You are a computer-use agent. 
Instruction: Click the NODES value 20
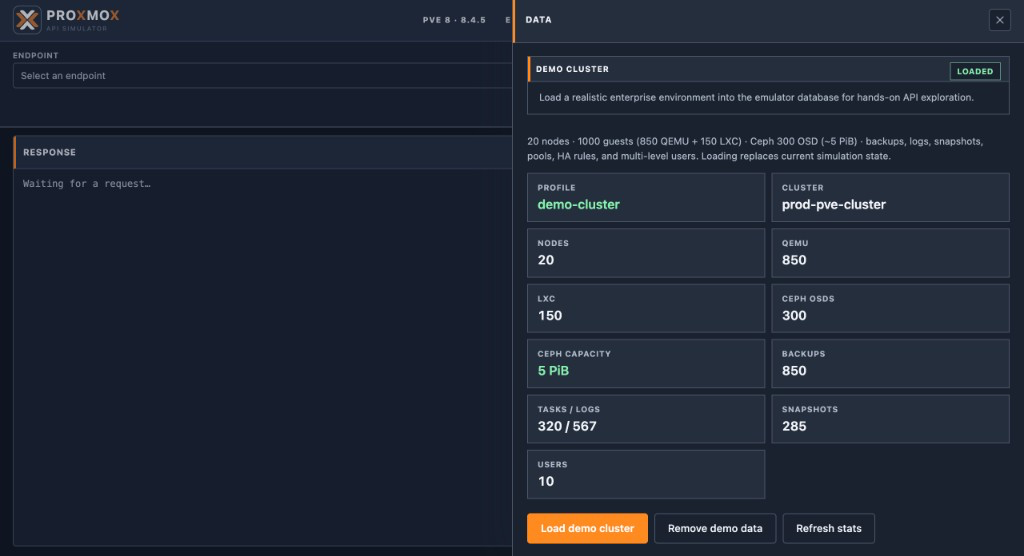point(545,260)
